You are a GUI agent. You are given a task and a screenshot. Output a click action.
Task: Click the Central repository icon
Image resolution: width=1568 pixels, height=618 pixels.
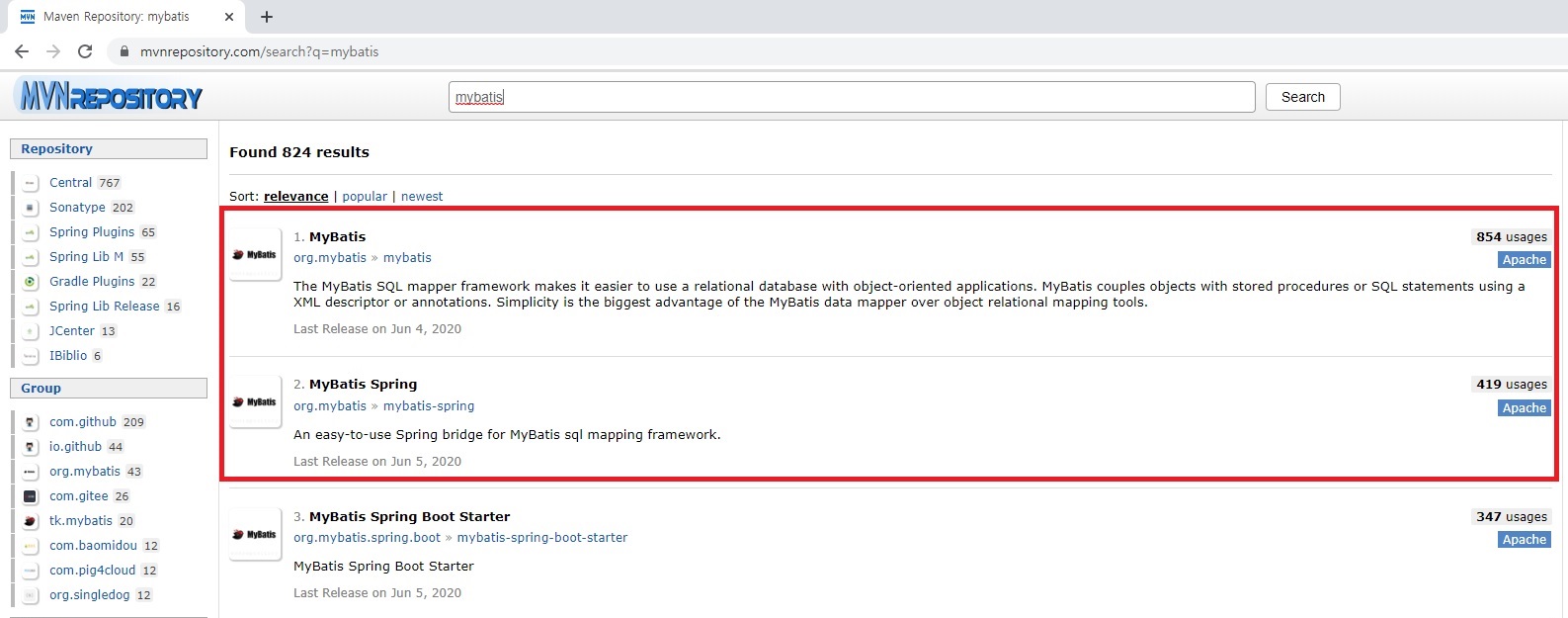point(31,183)
